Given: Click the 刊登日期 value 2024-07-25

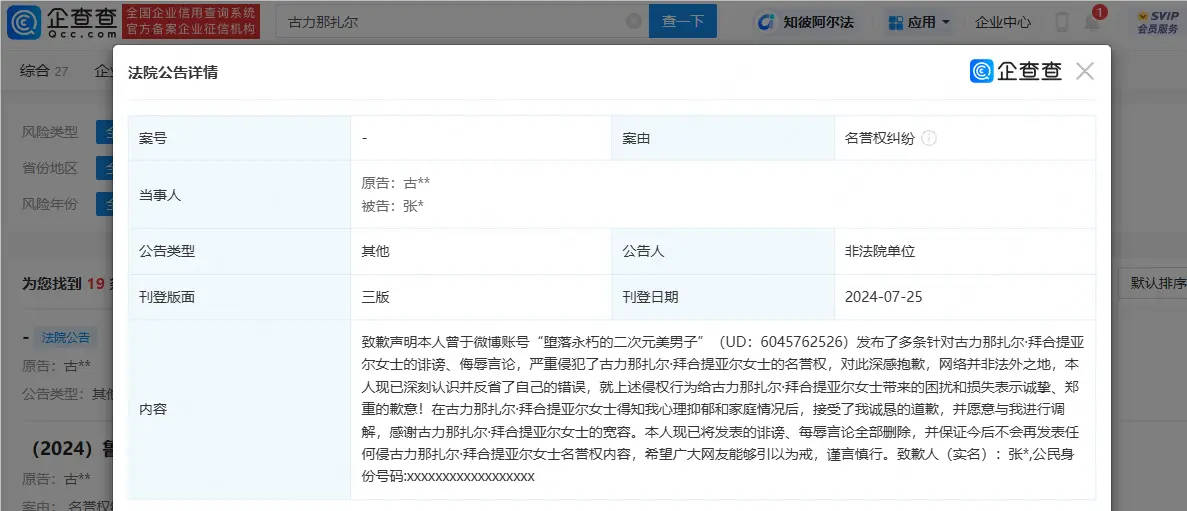Looking at the screenshot, I should click(x=883, y=297).
